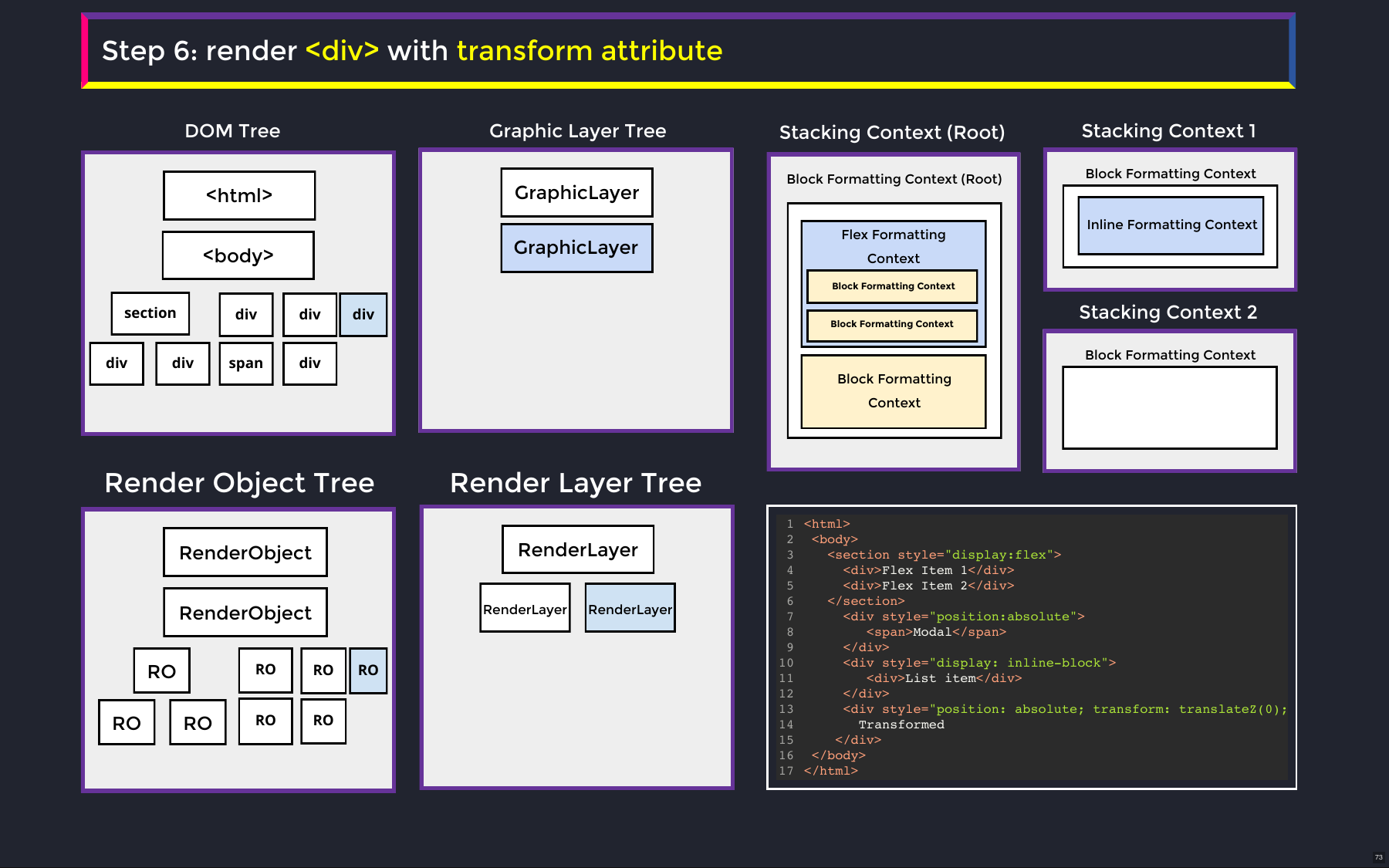
Task: Click the large yellow Block Formatting Context box
Action: coord(894,391)
